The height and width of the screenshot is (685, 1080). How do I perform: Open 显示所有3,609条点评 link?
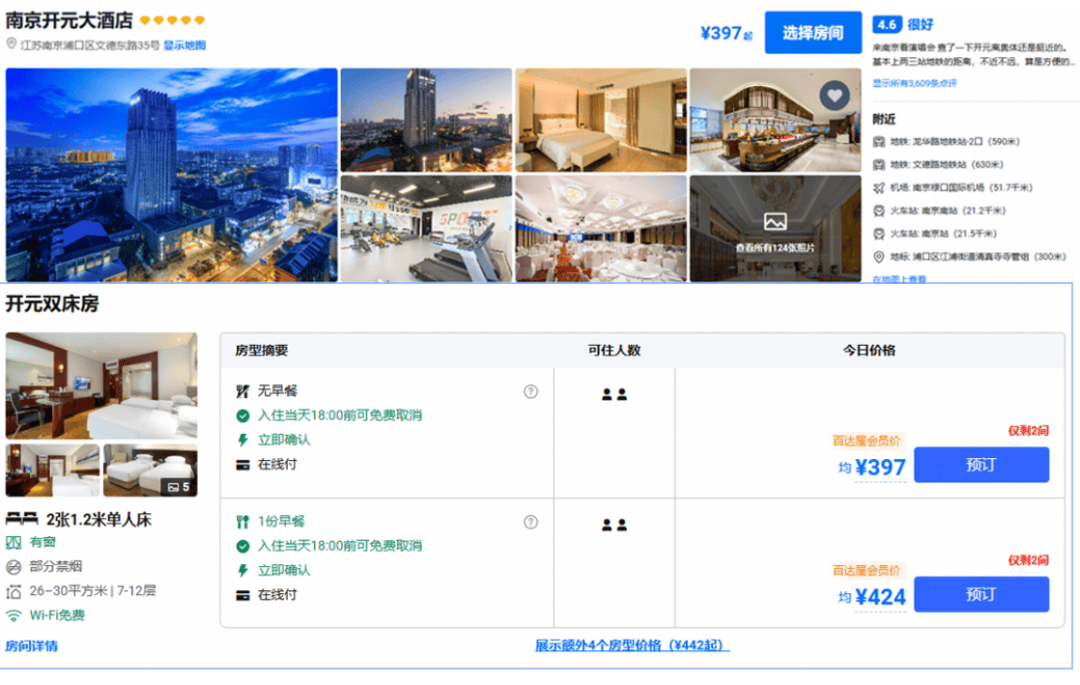[914, 83]
